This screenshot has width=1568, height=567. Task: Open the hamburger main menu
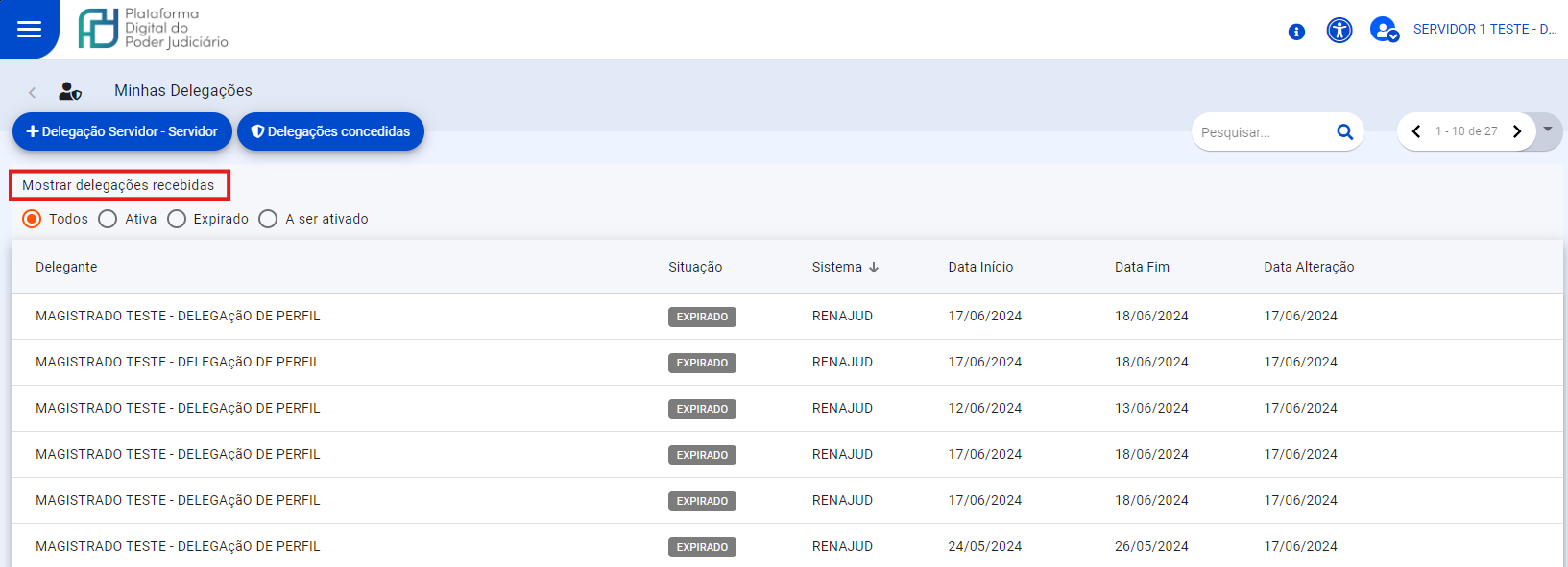[29, 29]
